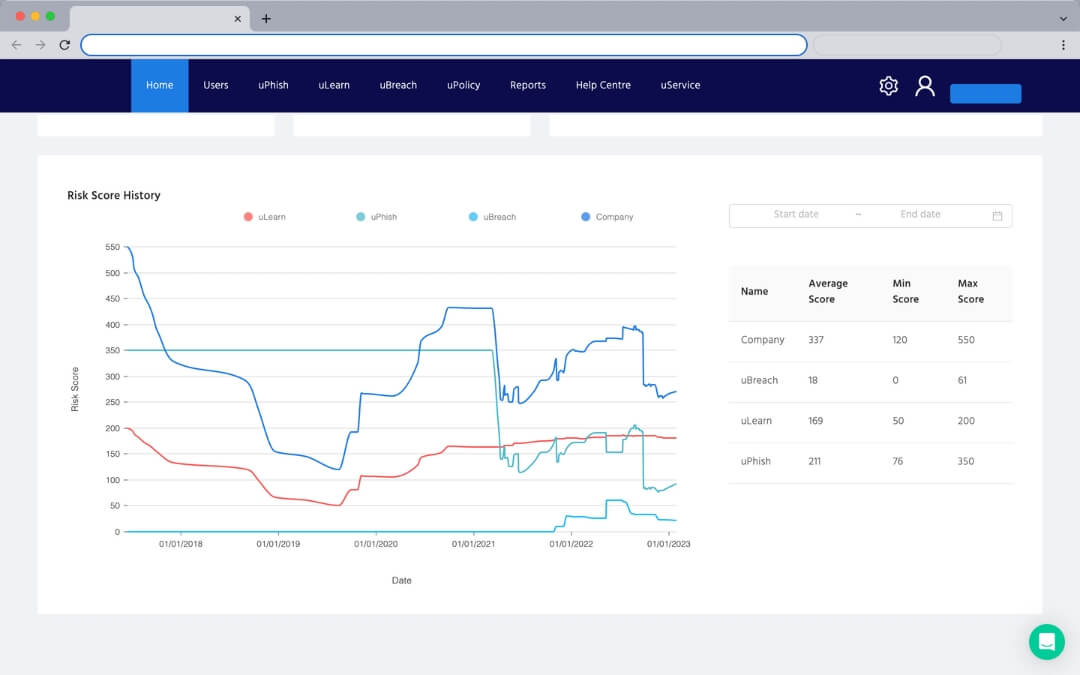Open the settings gear icon
The image size is (1080, 675).
pos(888,86)
